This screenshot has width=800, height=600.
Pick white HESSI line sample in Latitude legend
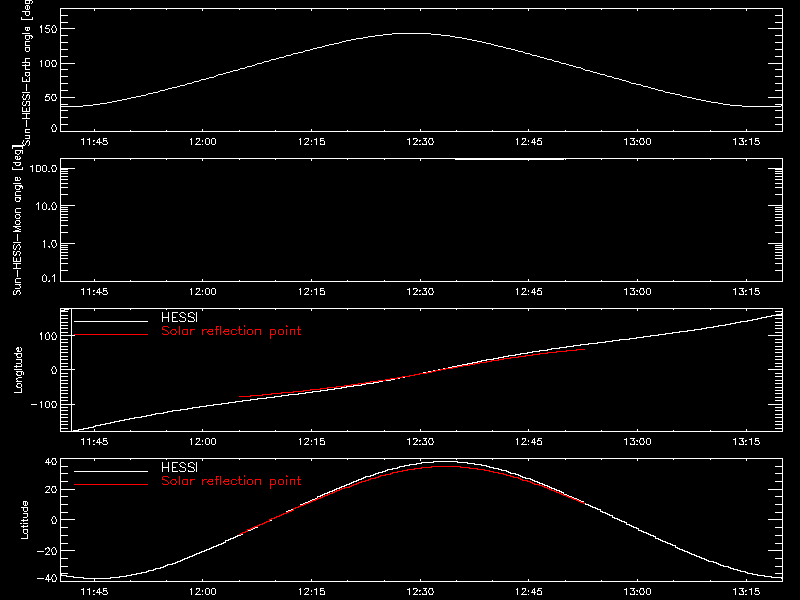[x=111, y=471]
